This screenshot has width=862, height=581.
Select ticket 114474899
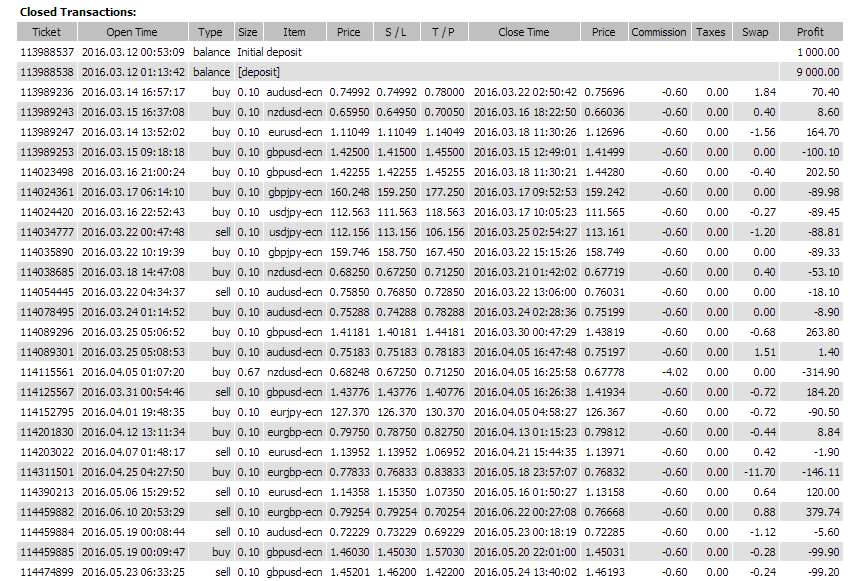pyautogui.click(x=47, y=572)
